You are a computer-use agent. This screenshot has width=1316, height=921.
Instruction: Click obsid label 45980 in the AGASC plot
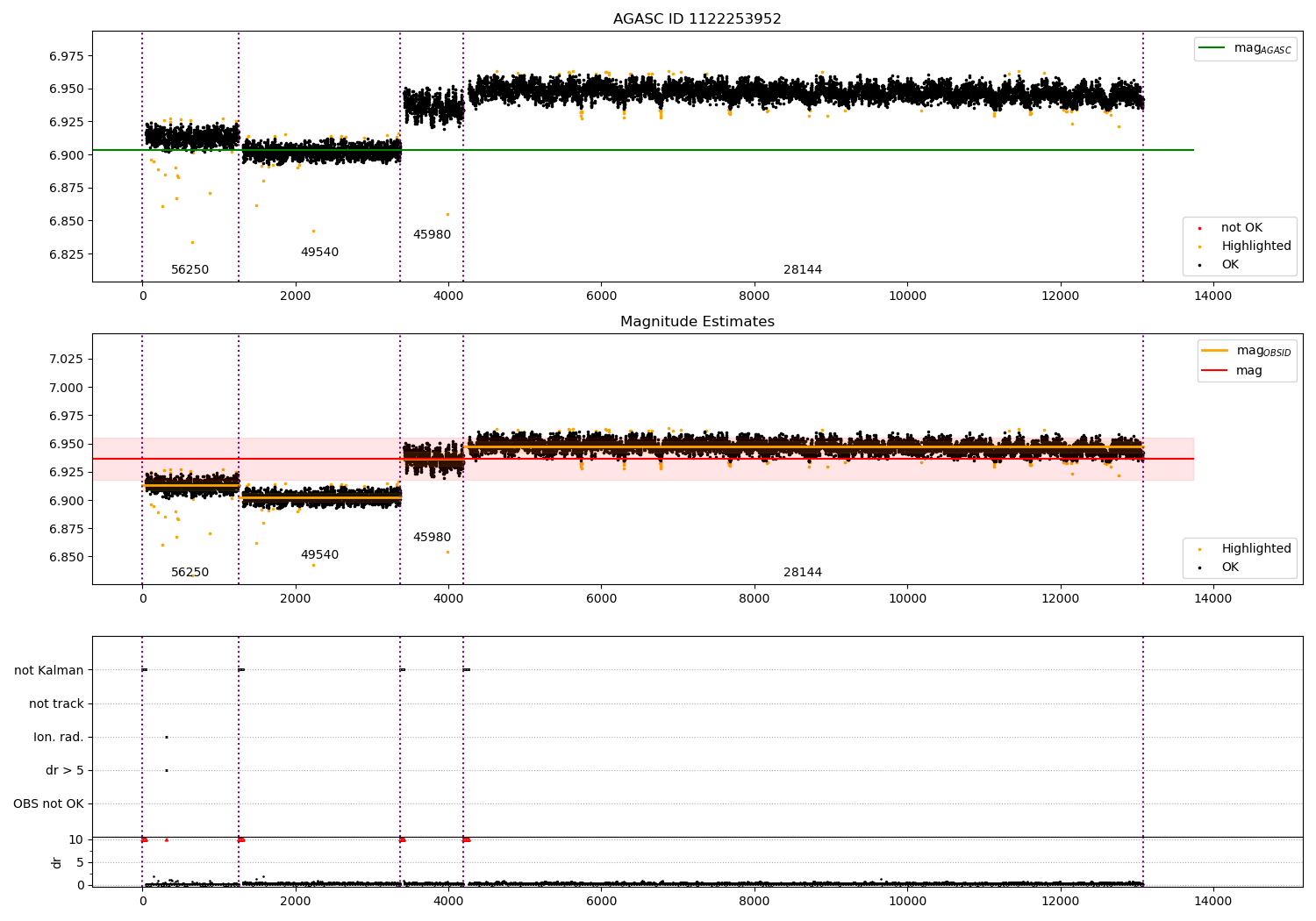432,235
